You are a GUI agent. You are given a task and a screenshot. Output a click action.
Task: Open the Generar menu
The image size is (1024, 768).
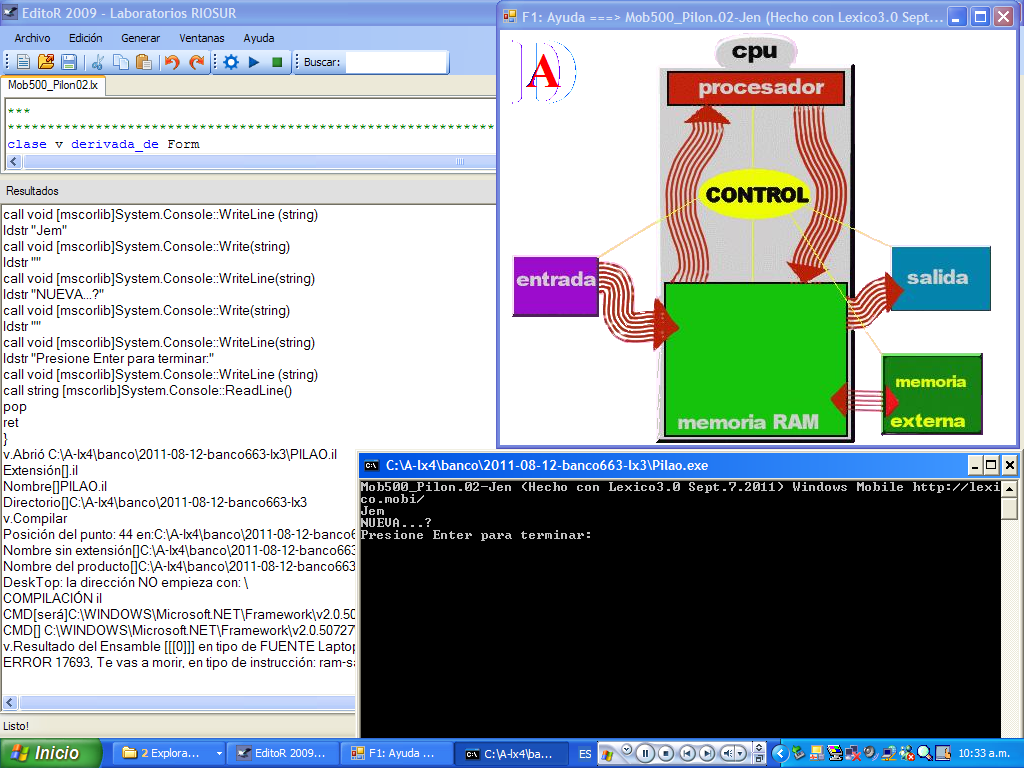[140, 38]
